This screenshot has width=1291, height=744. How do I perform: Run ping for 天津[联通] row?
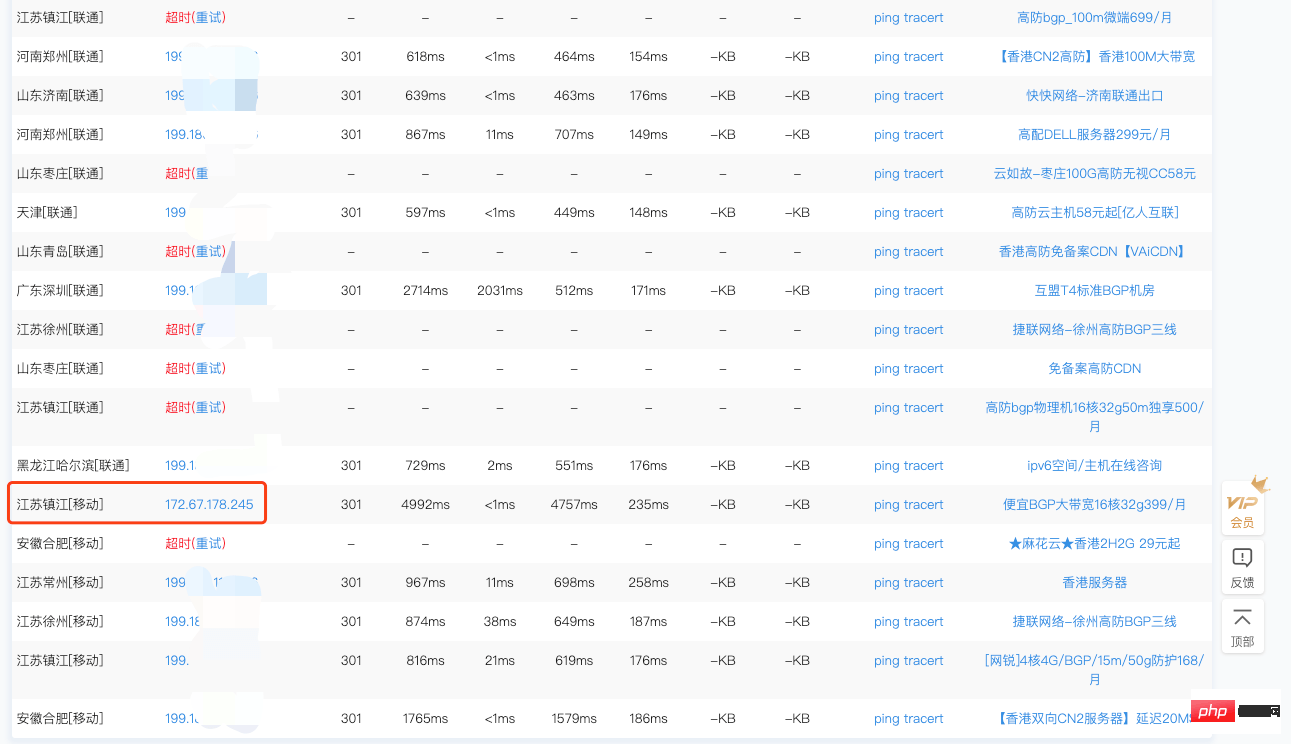(x=886, y=213)
